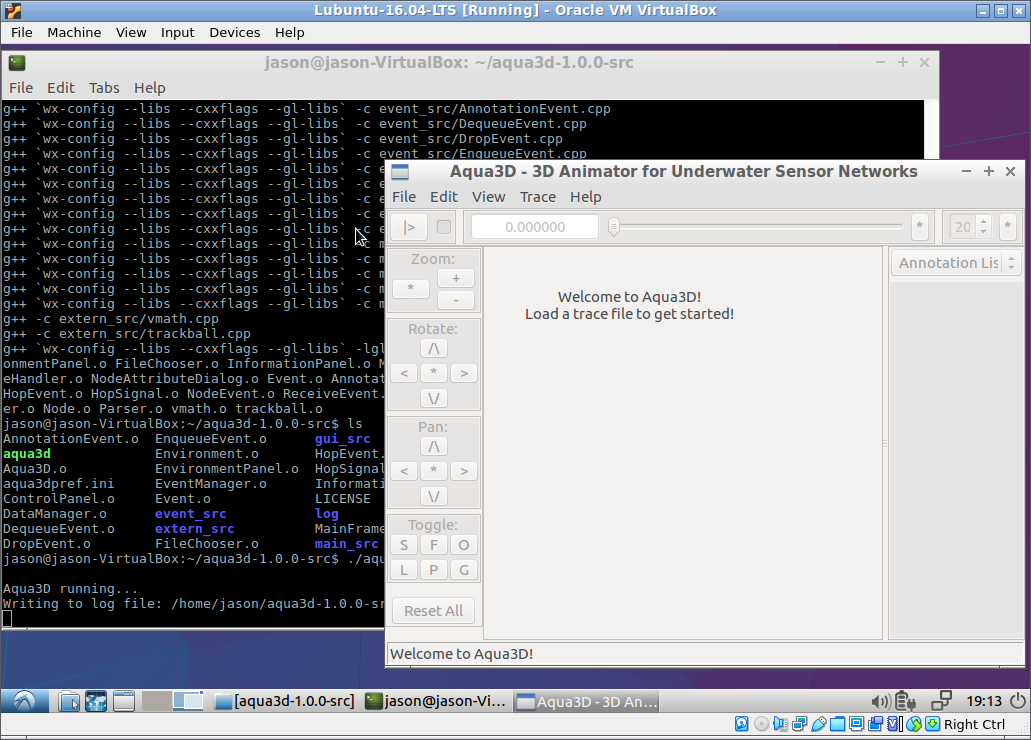Open the Aqua3D Help menu
This screenshot has width=1031, height=740.
[x=585, y=197]
